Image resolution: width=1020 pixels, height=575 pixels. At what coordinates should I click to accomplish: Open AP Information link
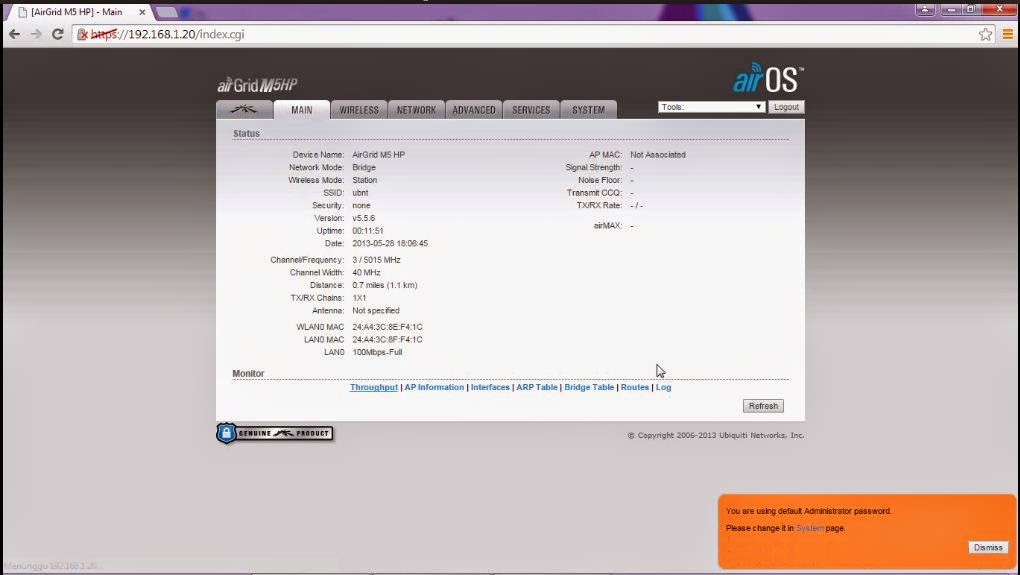pyautogui.click(x=435, y=387)
